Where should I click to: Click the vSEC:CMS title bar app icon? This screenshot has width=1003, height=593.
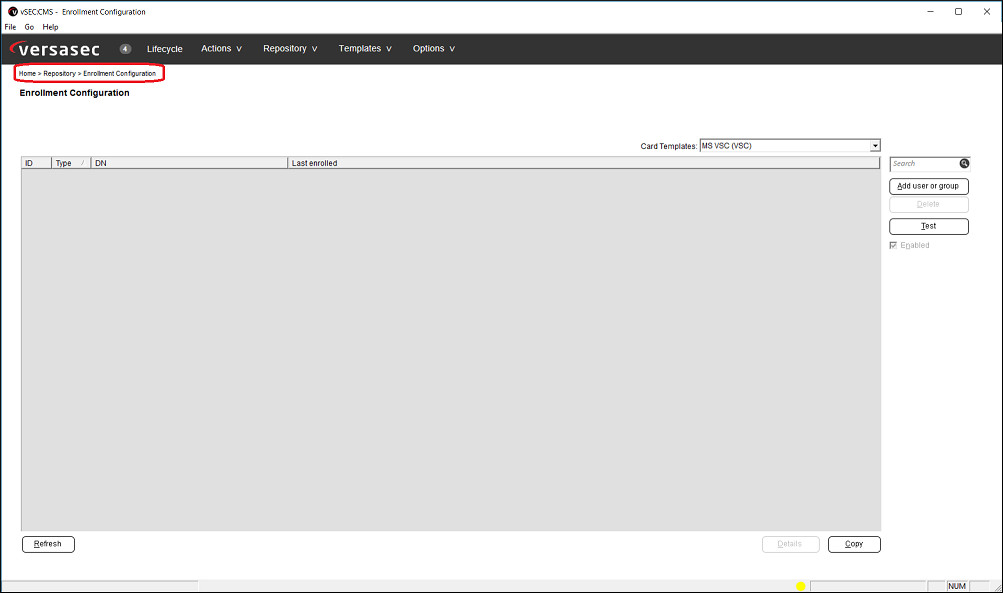pyautogui.click(x=12, y=12)
